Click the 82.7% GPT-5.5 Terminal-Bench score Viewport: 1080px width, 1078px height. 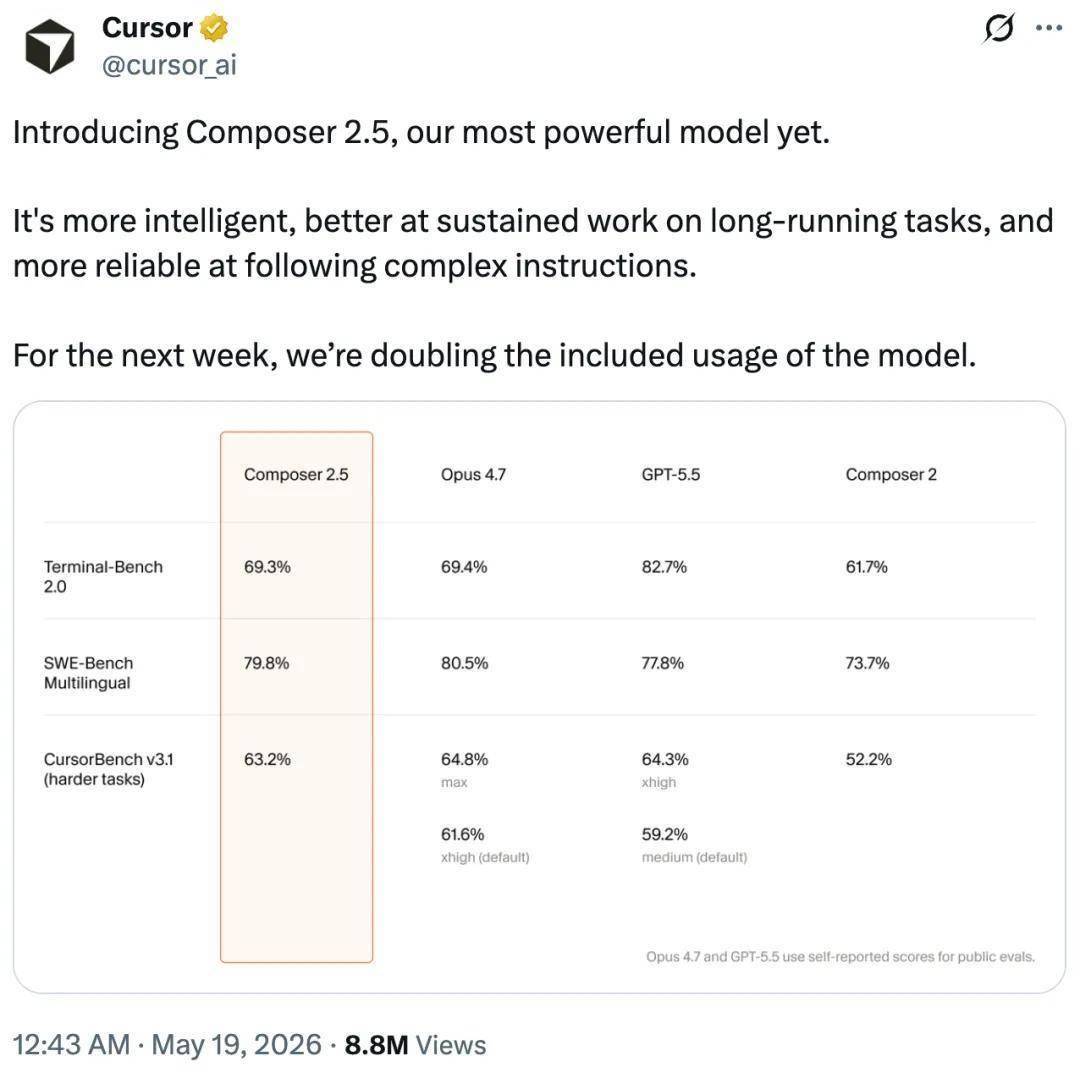[x=664, y=567]
